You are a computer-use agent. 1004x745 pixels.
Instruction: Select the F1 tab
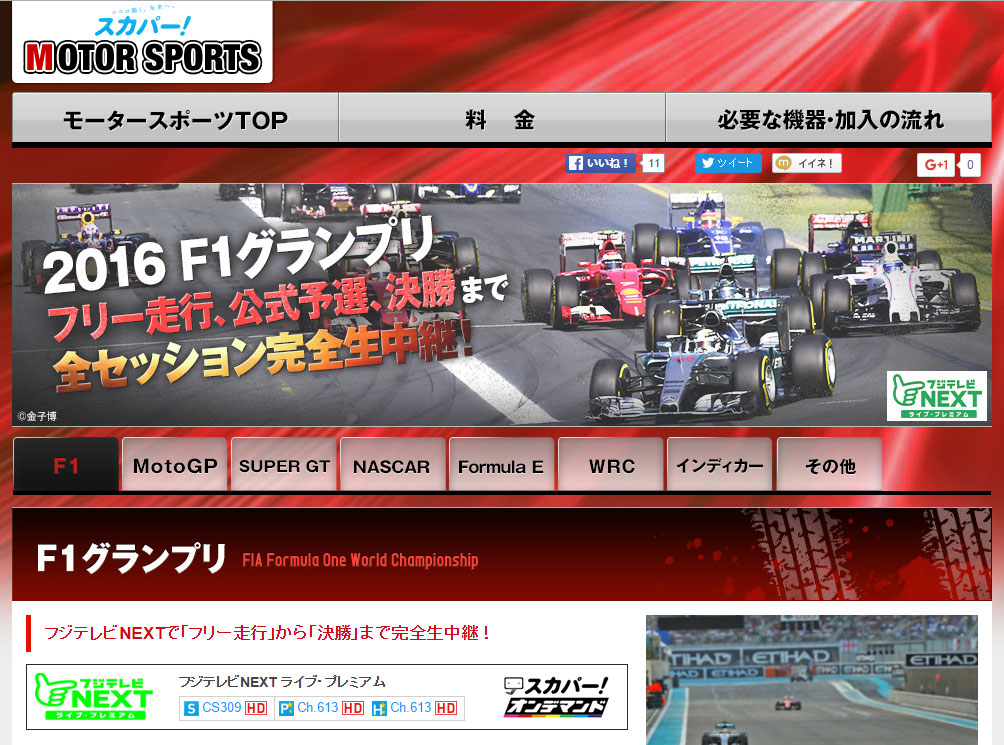pos(66,465)
